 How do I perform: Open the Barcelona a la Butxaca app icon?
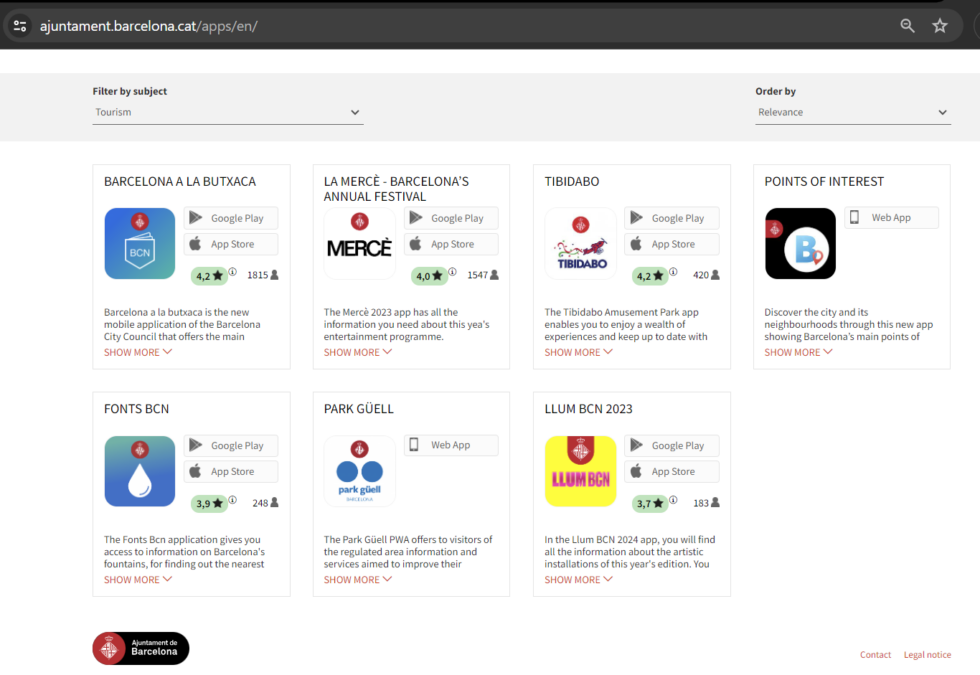click(139, 243)
